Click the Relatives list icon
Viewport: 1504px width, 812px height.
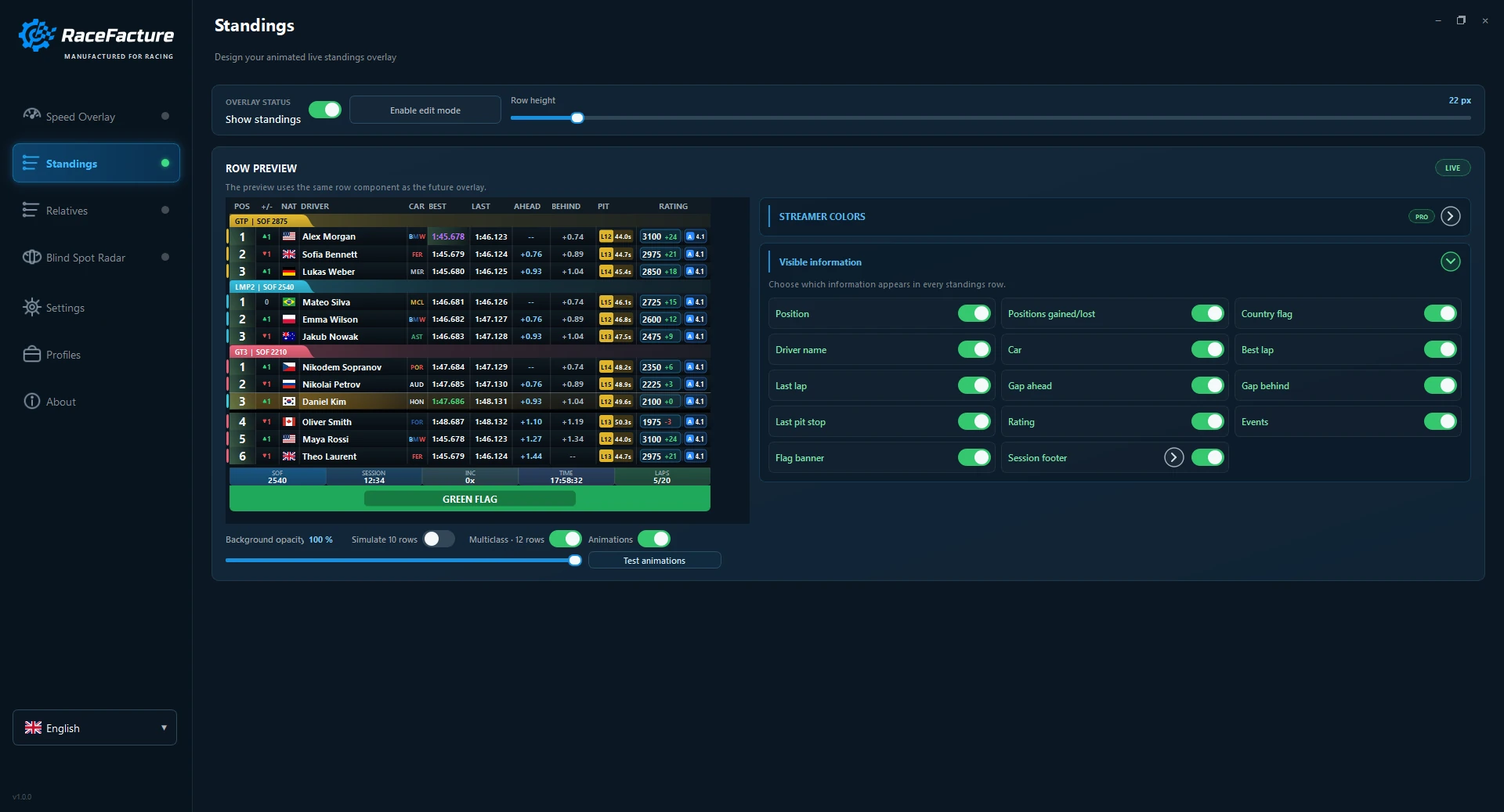tap(31, 210)
